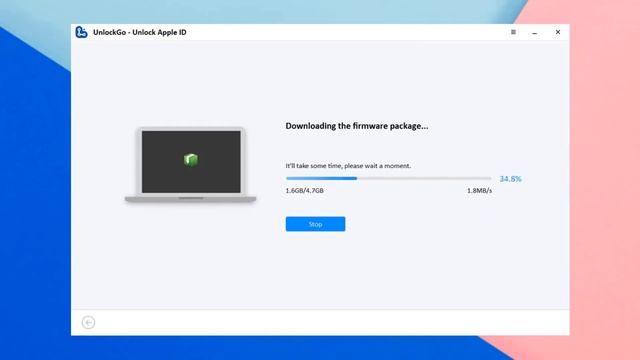Select the 1.6GB/4.7GB size text

point(304,191)
